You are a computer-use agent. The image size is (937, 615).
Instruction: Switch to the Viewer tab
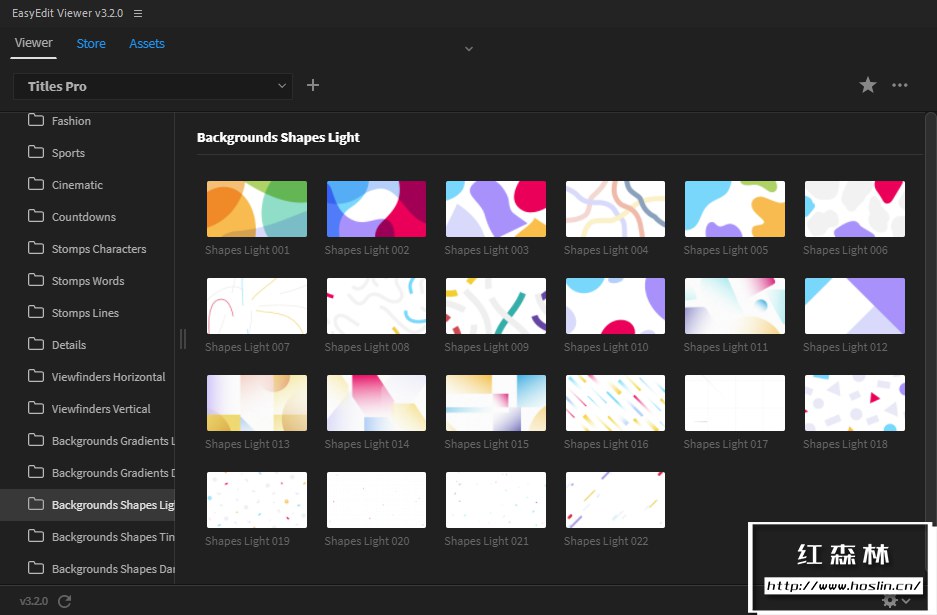click(x=33, y=43)
